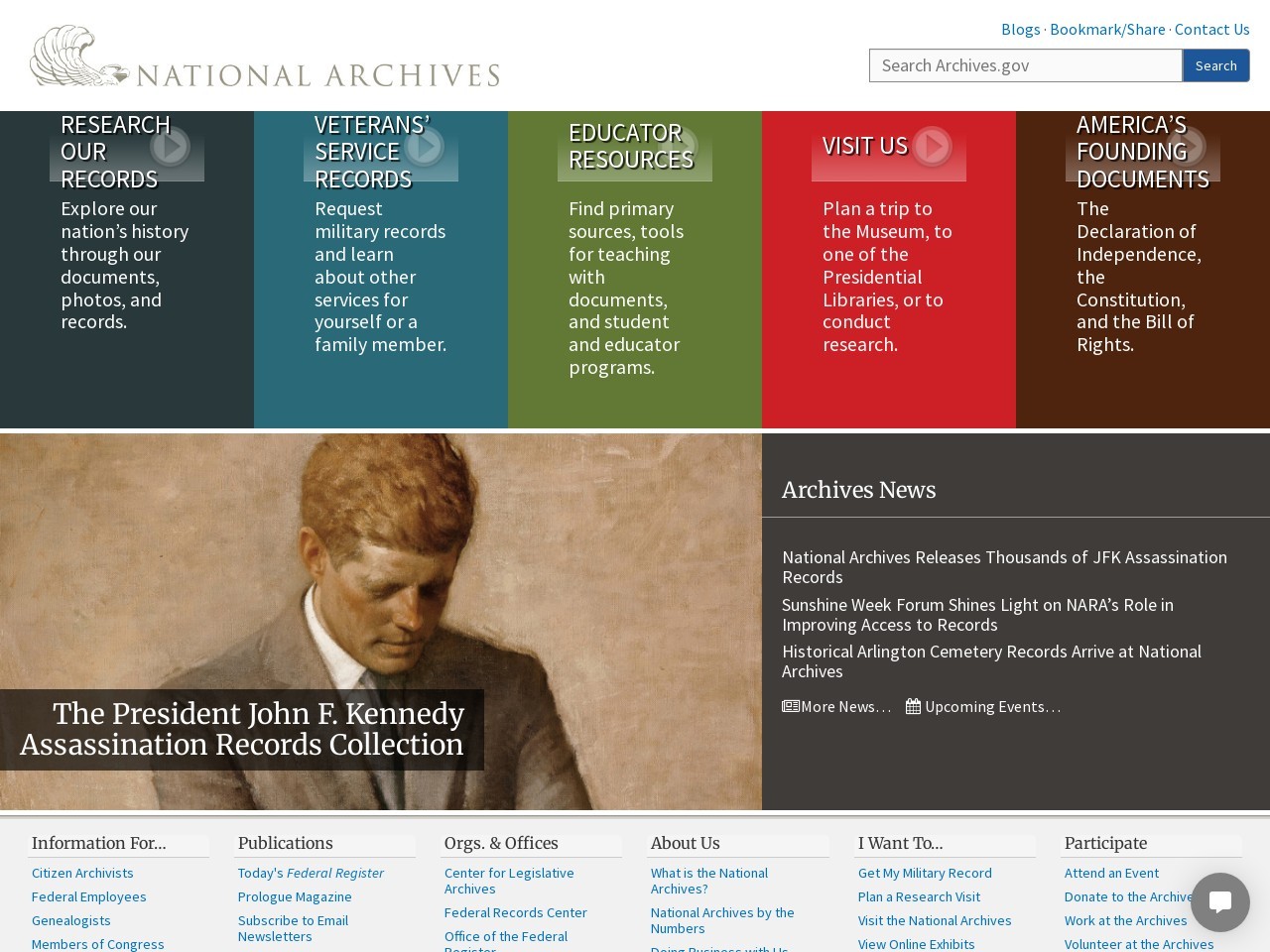Open the Visit Us heading

click(x=865, y=146)
